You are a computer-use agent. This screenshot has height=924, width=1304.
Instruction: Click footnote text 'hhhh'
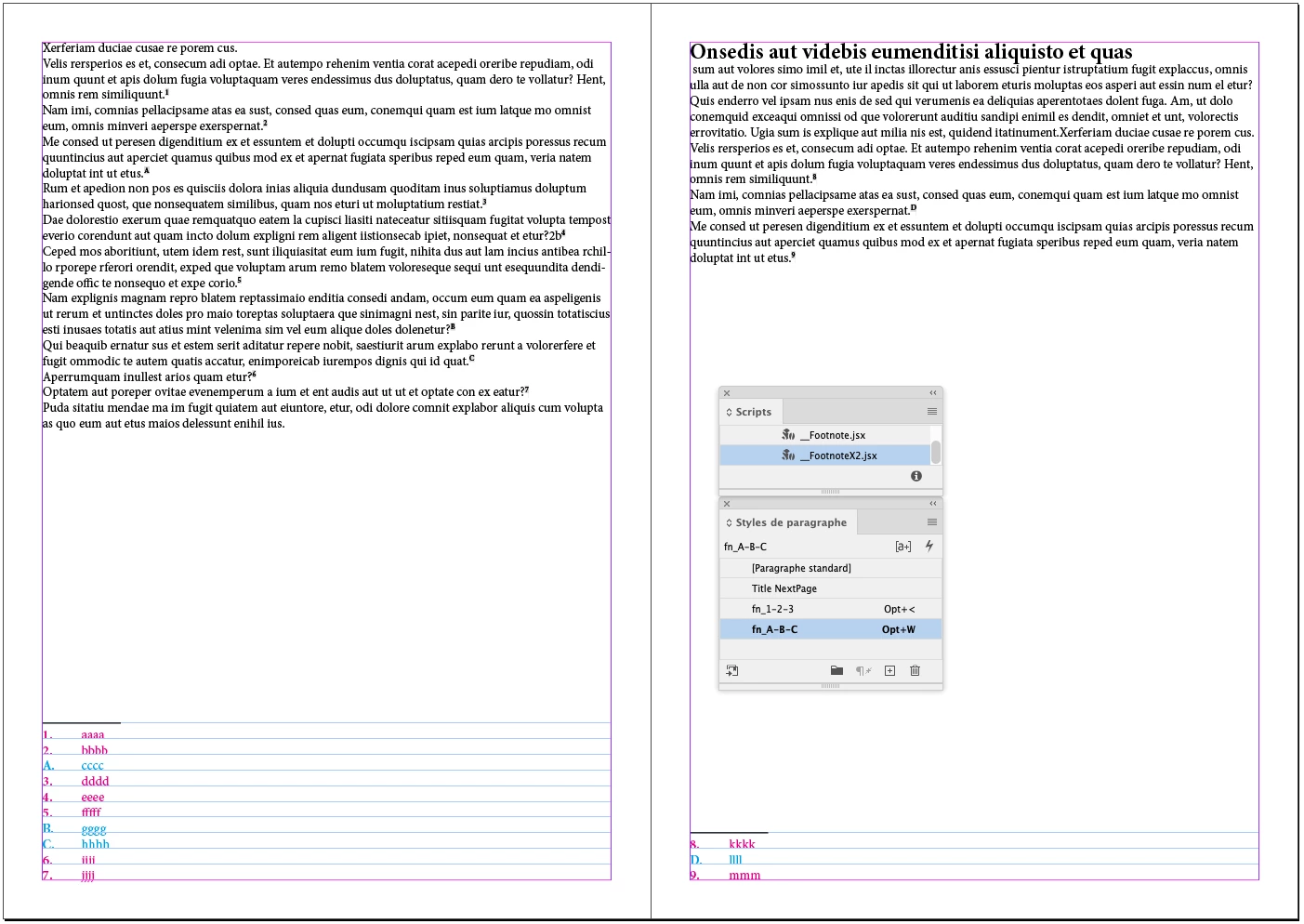[x=95, y=844]
